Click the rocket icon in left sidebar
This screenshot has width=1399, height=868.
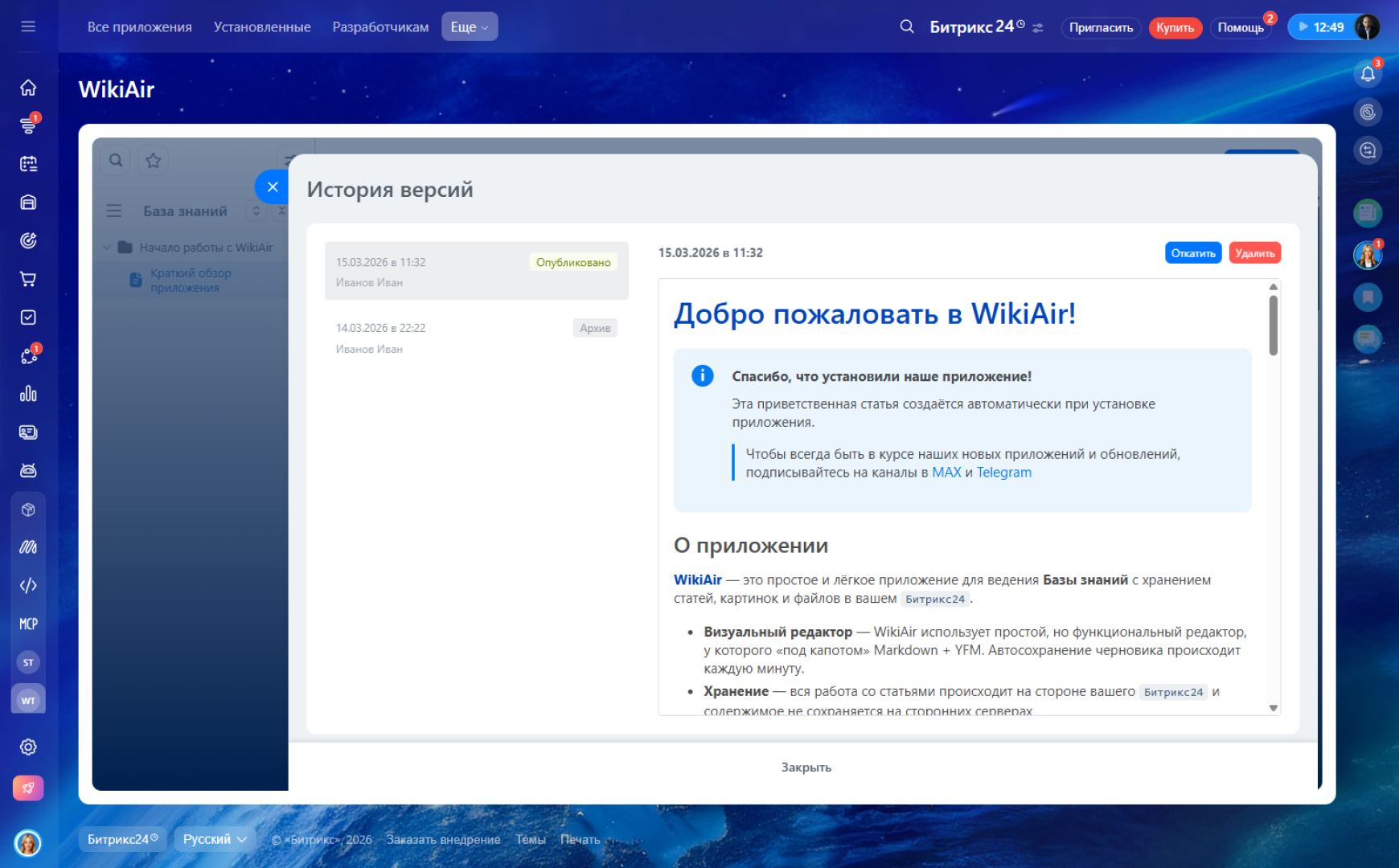[28, 788]
